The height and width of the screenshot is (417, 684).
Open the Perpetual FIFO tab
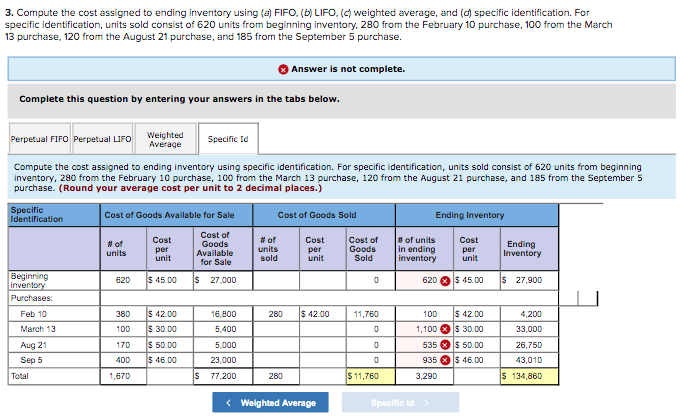40,139
